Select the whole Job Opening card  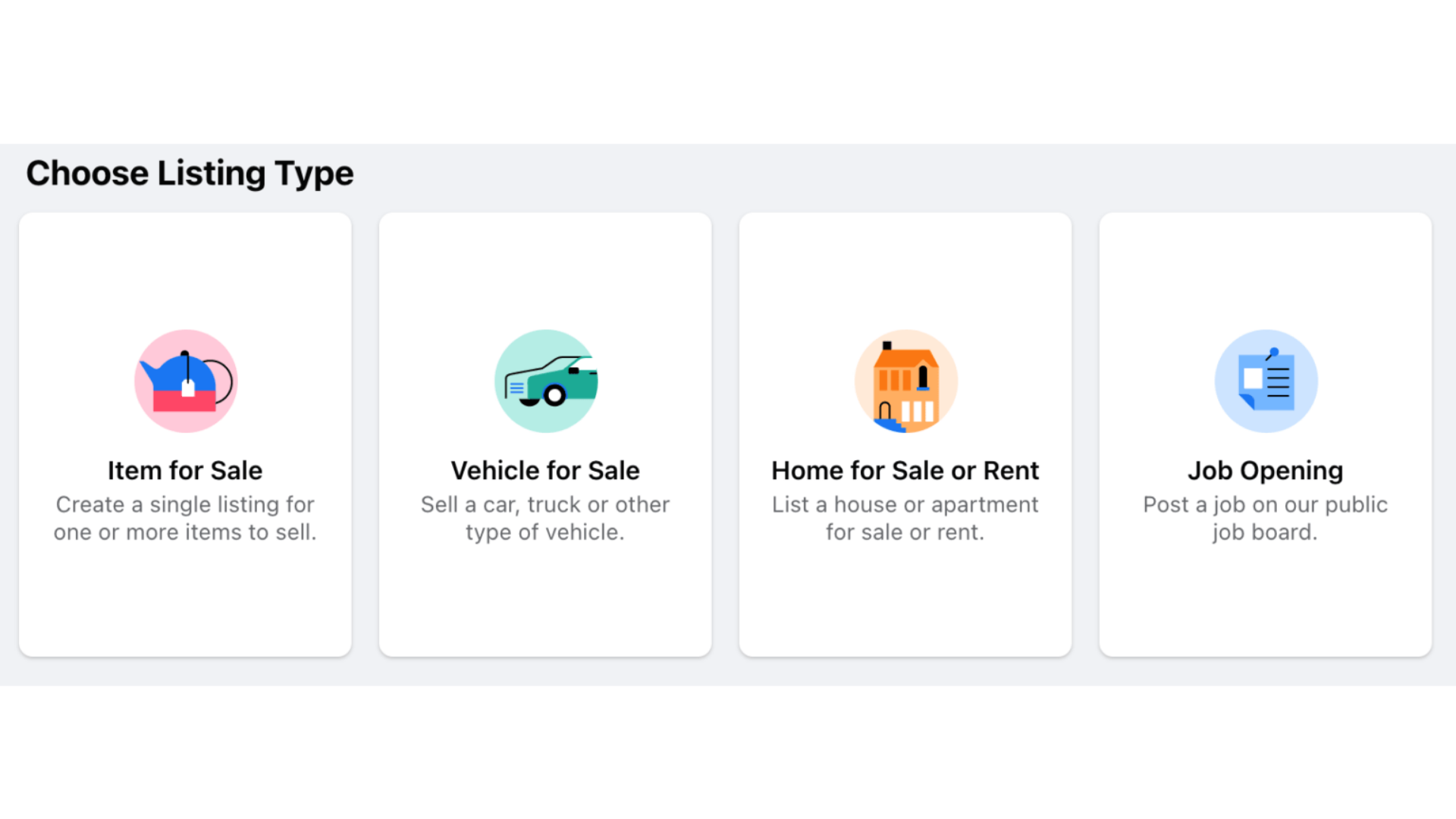coord(1266,435)
